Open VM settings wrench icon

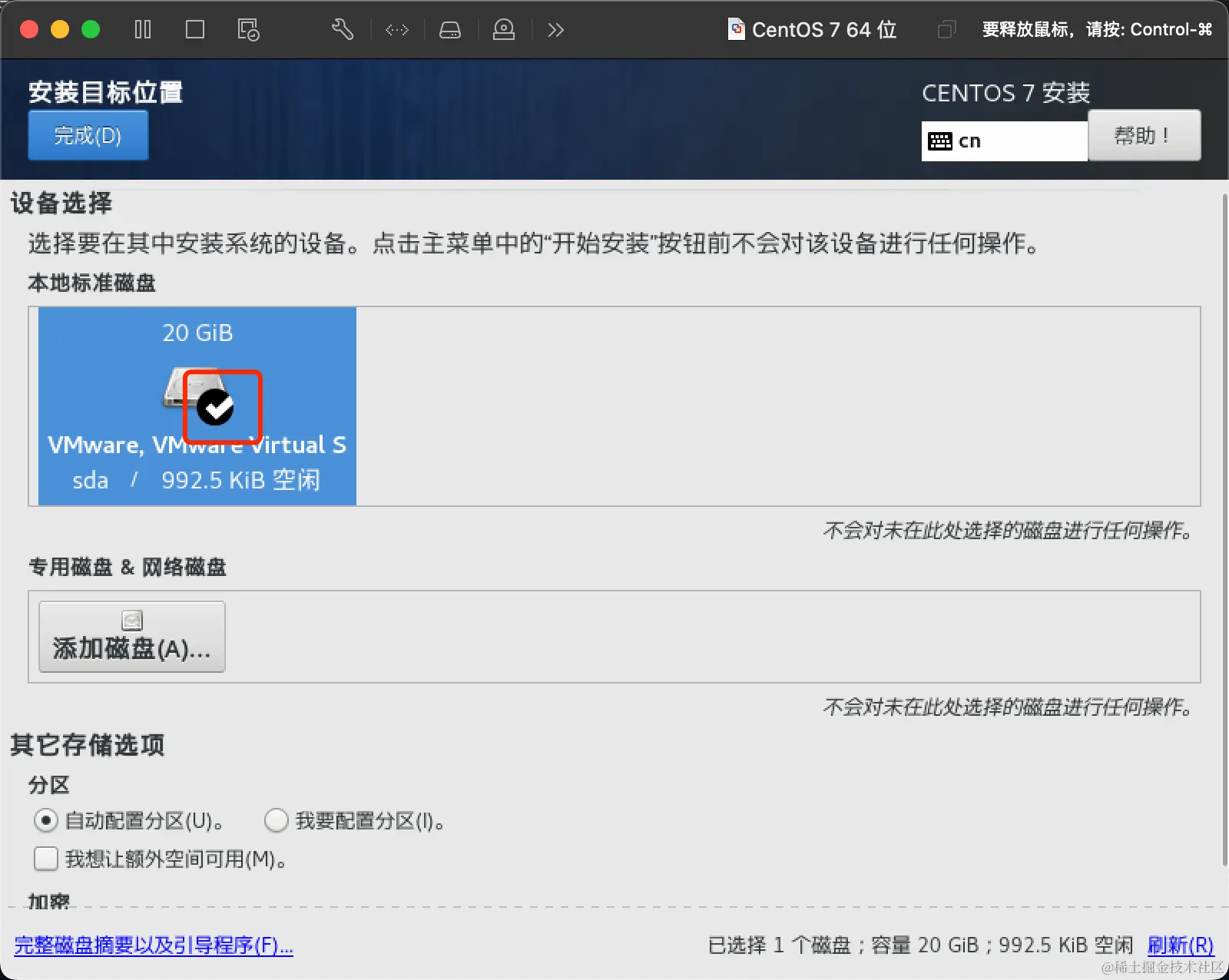pyautogui.click(x=343, y=30)
